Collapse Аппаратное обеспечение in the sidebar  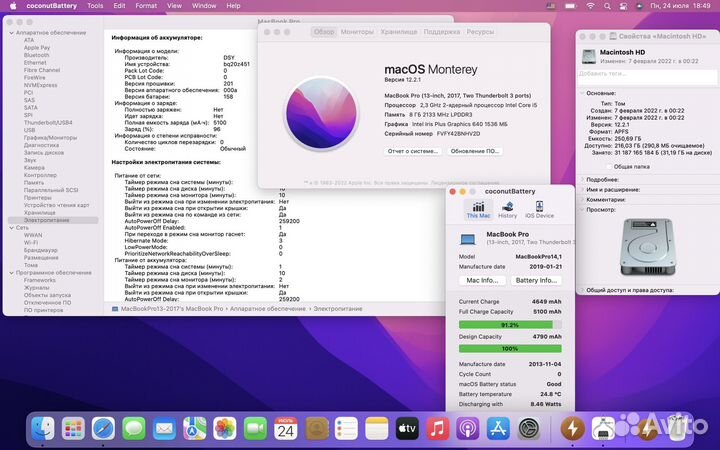(11, 33)
